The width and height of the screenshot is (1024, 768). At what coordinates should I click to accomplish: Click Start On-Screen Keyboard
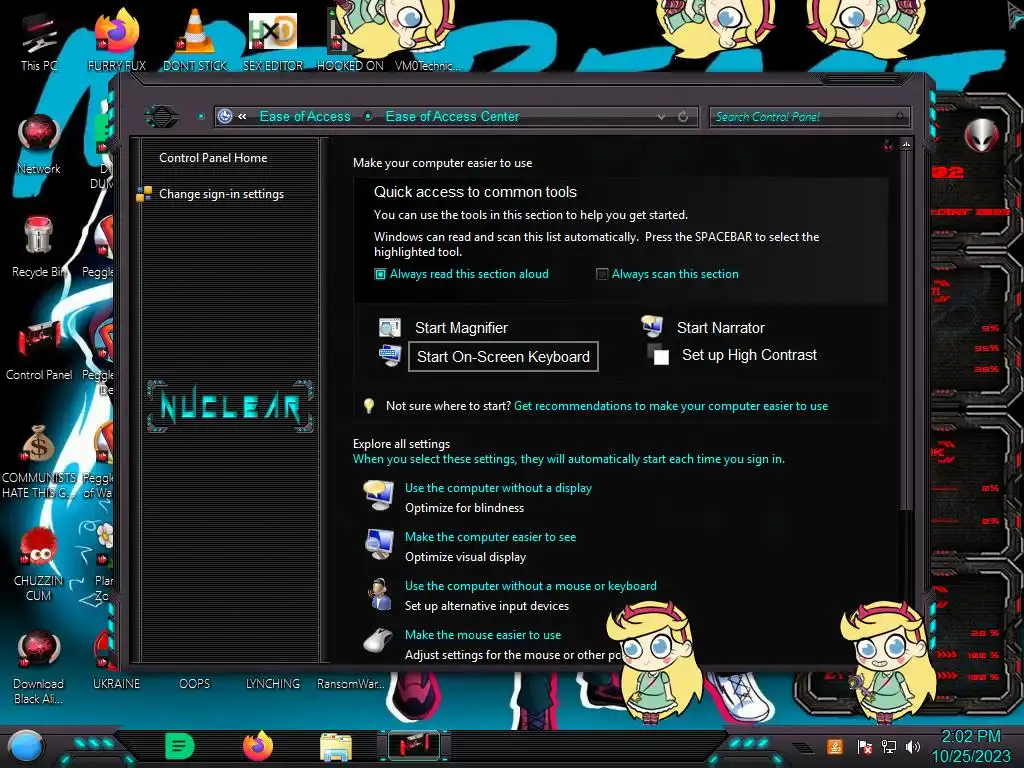[x=503, y=357]
